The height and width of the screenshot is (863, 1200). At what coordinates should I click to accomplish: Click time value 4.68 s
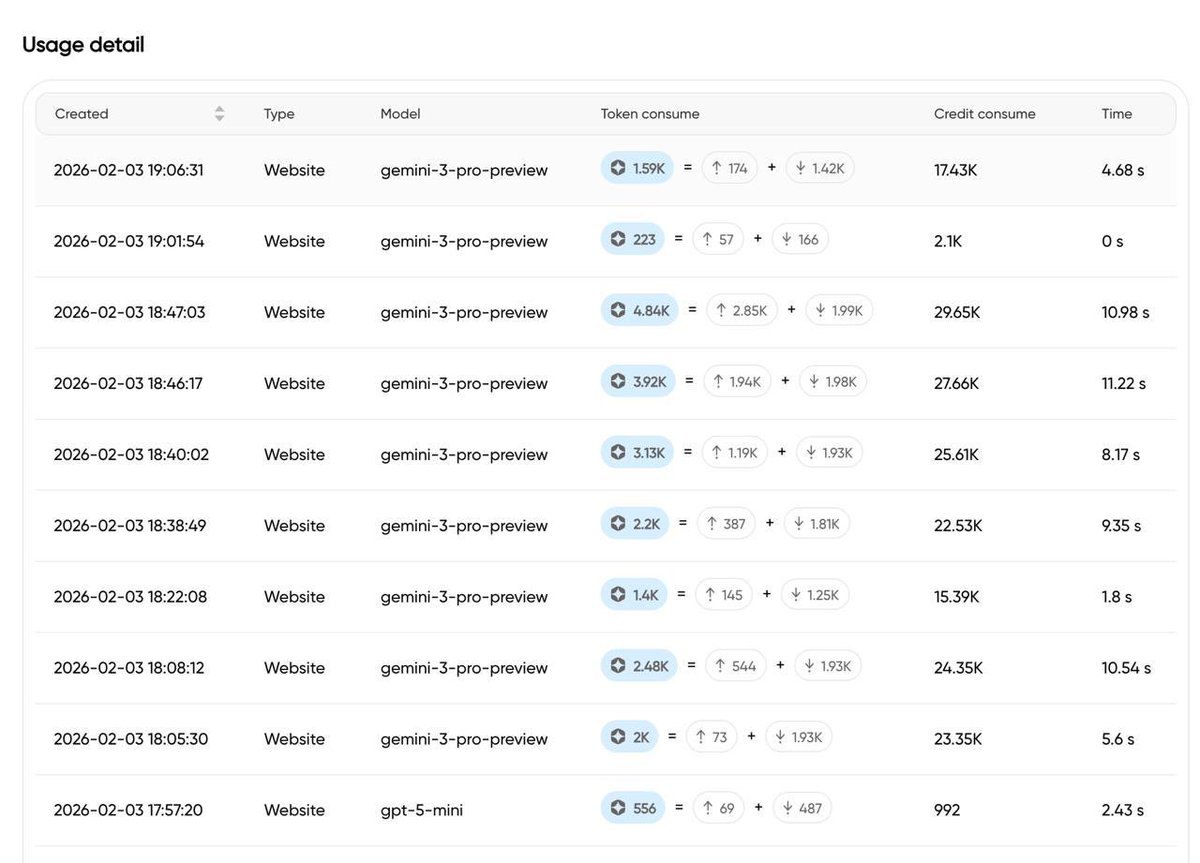tap(1123, 170)
